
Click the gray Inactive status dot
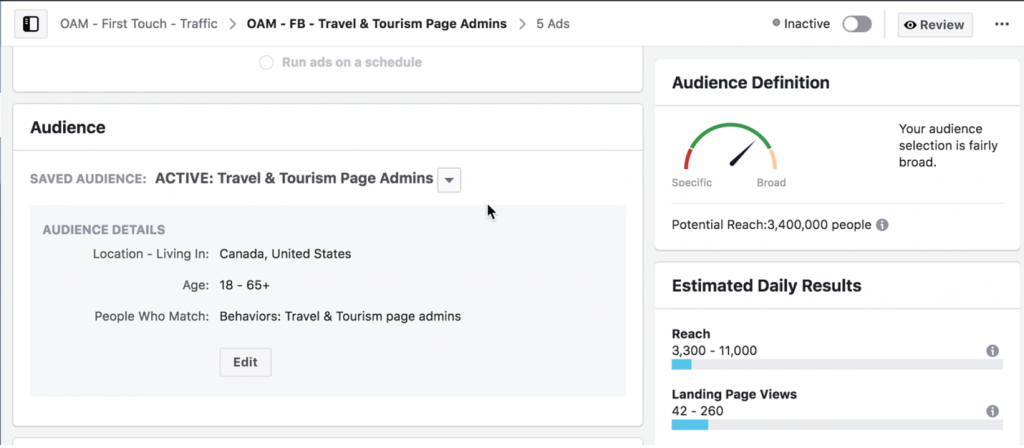click(x=777, y=24)
